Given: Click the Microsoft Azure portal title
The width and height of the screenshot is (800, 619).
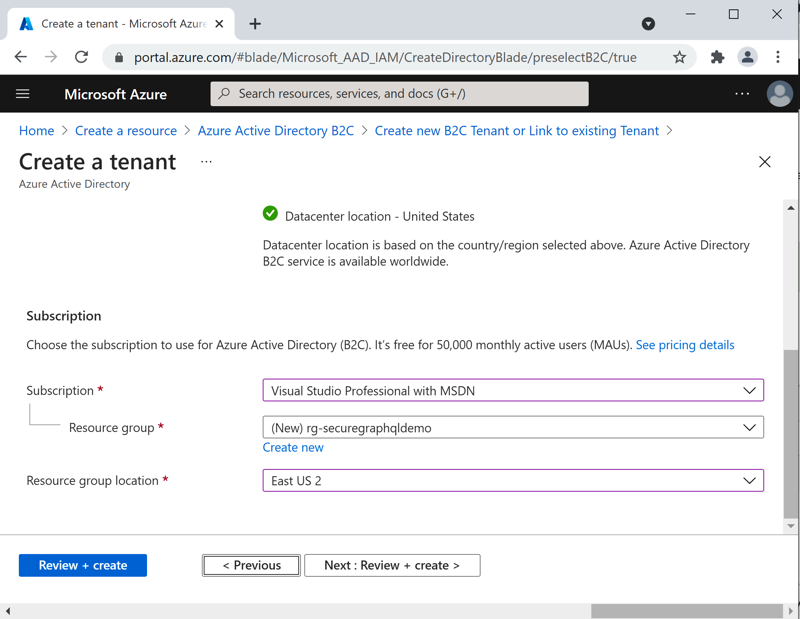Looking at the screenshot, I should (x=115, y=94).
